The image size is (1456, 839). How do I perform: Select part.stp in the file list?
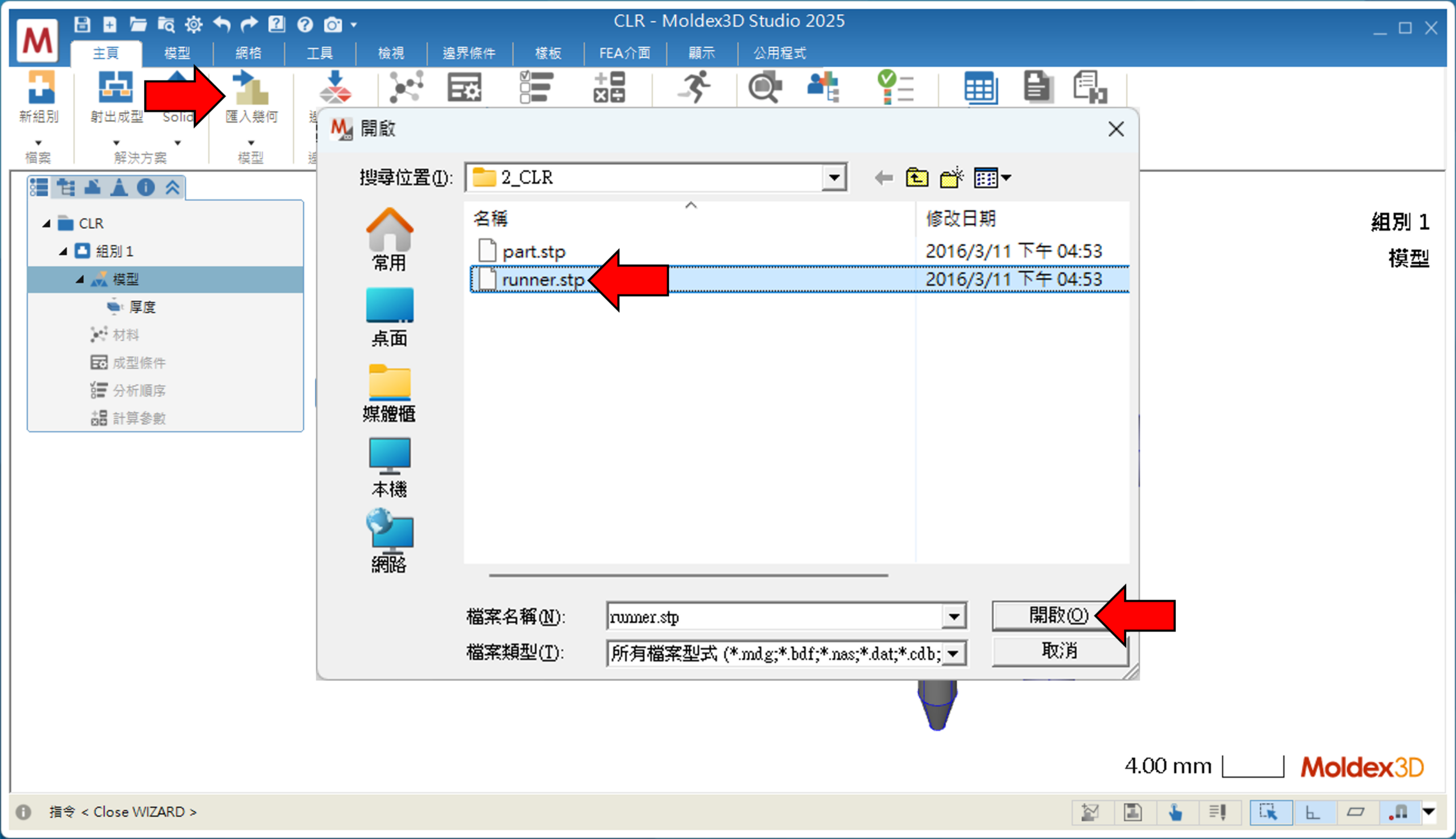click(x=533, y=252)
